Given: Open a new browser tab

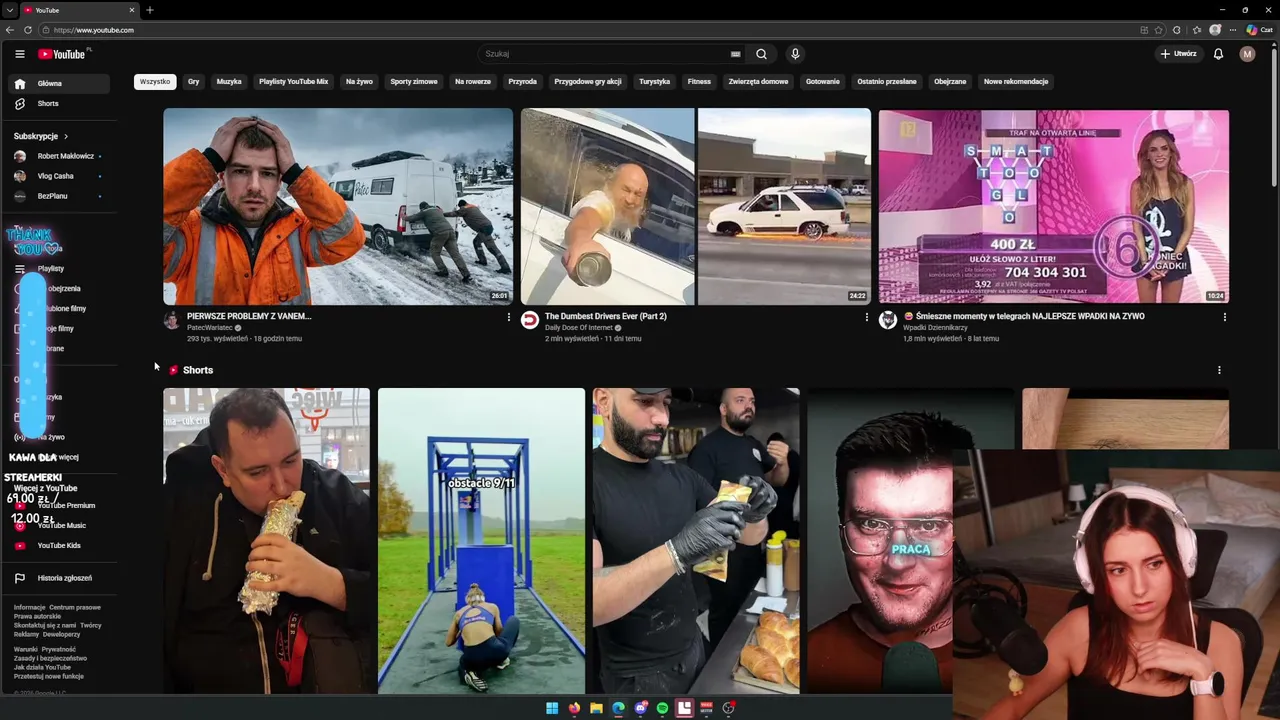Looking at the screenshot, I should click(x=149, y=10).
